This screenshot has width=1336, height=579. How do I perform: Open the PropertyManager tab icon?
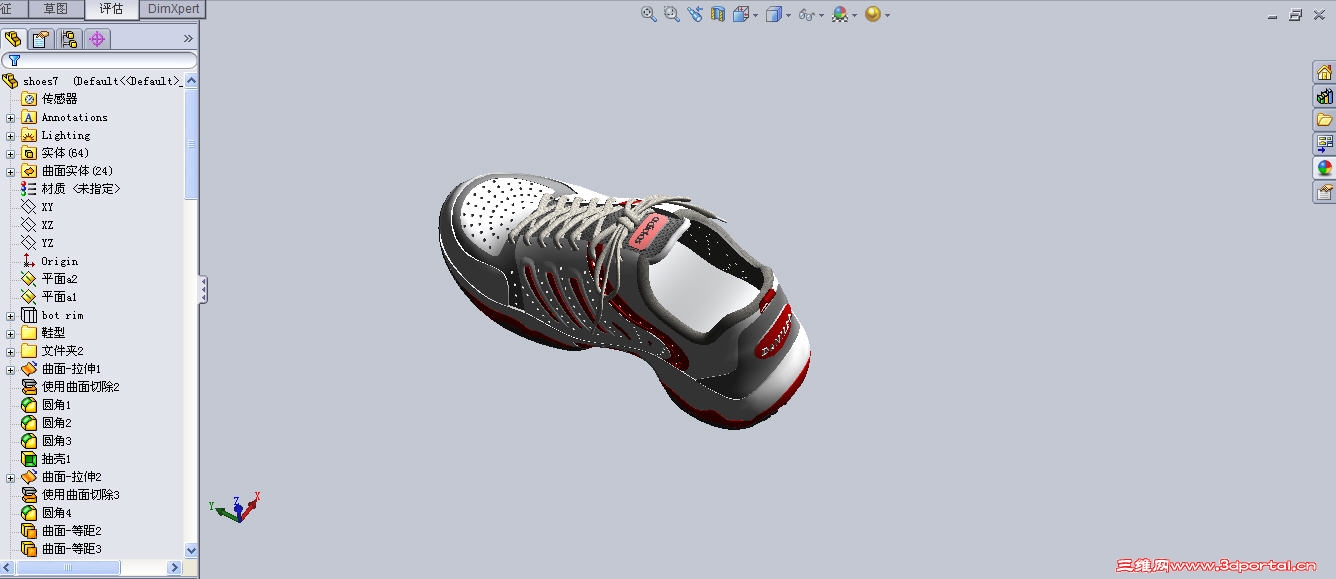41,39
